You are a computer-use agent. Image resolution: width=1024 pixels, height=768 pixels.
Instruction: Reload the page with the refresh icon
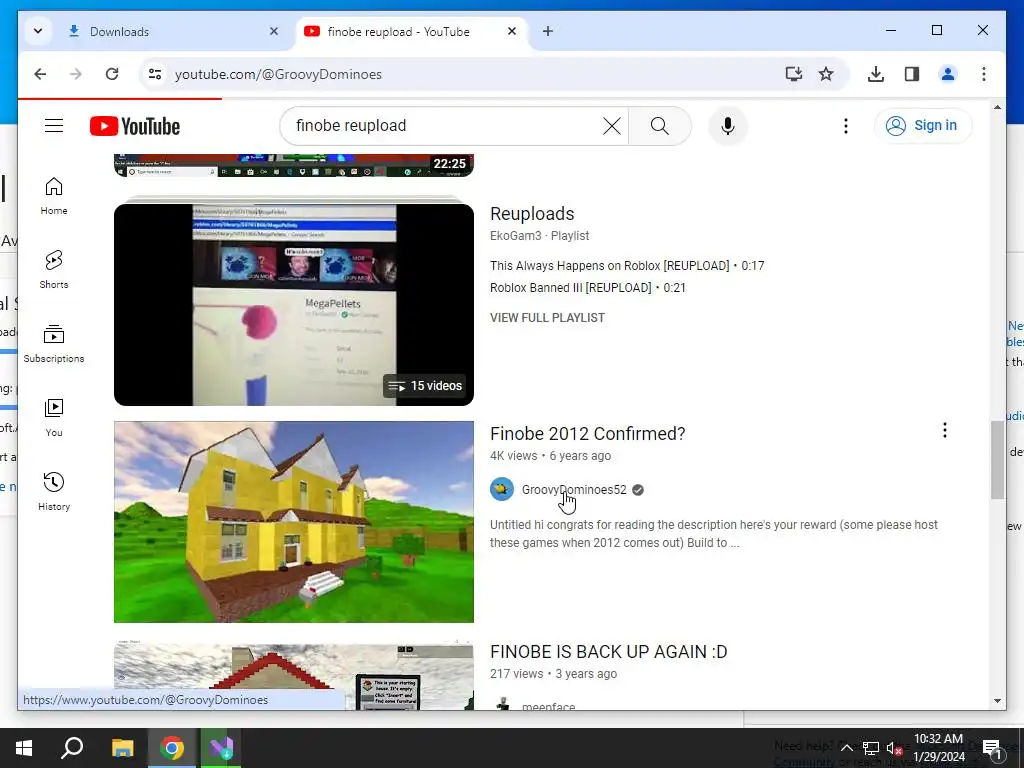click(x=112, y=74)
